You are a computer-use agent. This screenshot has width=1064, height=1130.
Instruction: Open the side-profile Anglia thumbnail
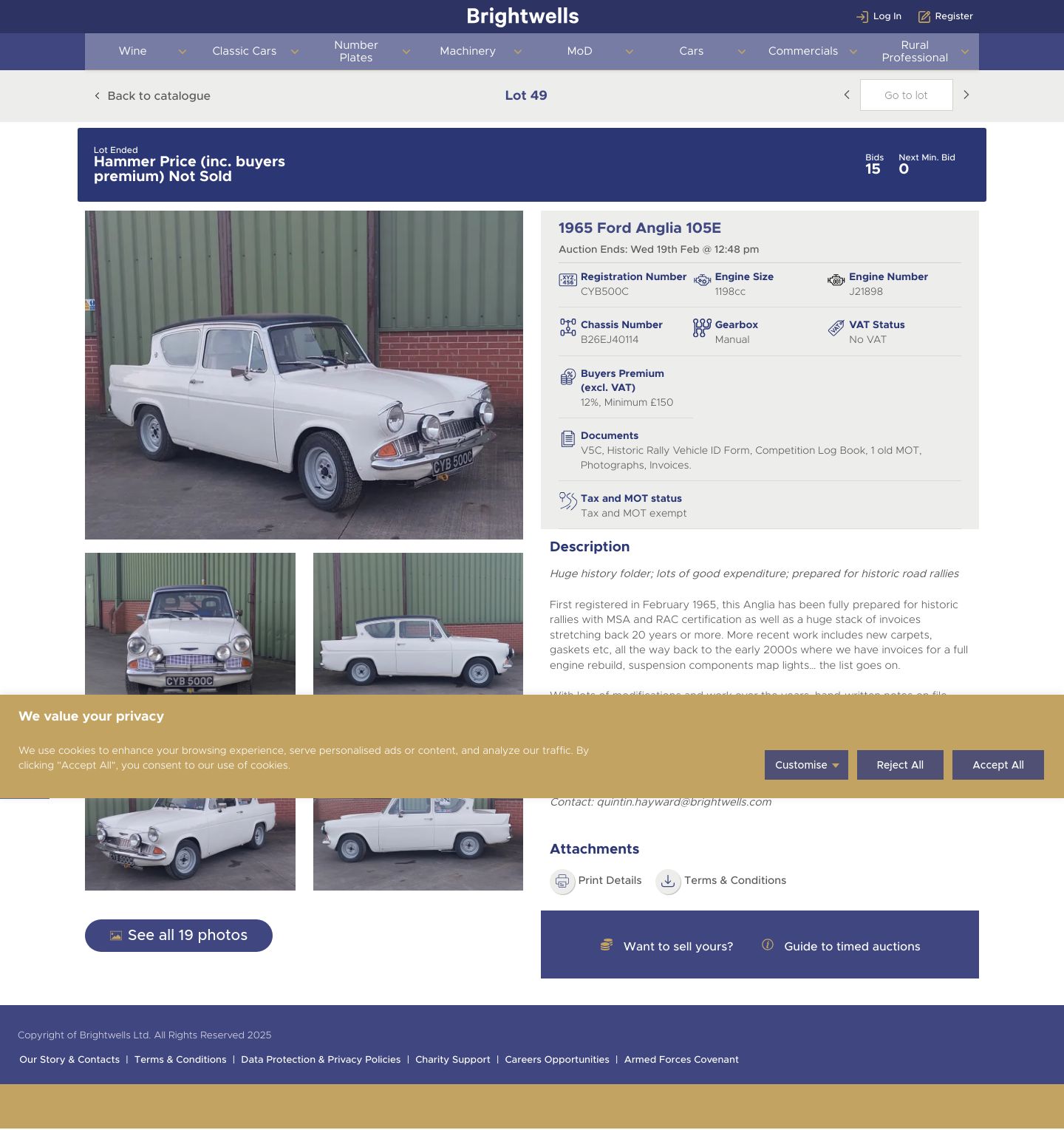point(418,624)
